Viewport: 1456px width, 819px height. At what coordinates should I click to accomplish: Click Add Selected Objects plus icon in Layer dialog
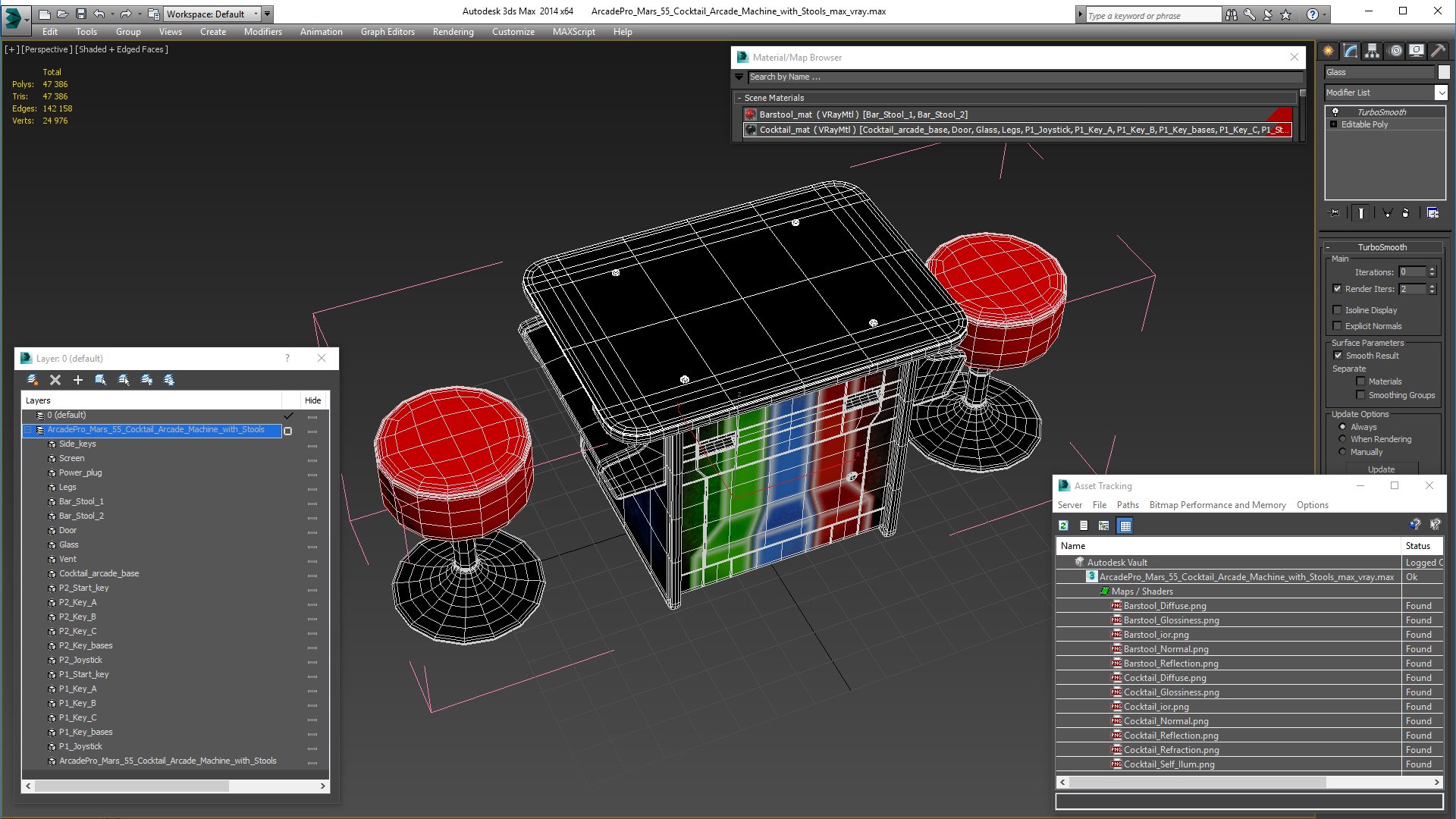click(x=77, y=380)
